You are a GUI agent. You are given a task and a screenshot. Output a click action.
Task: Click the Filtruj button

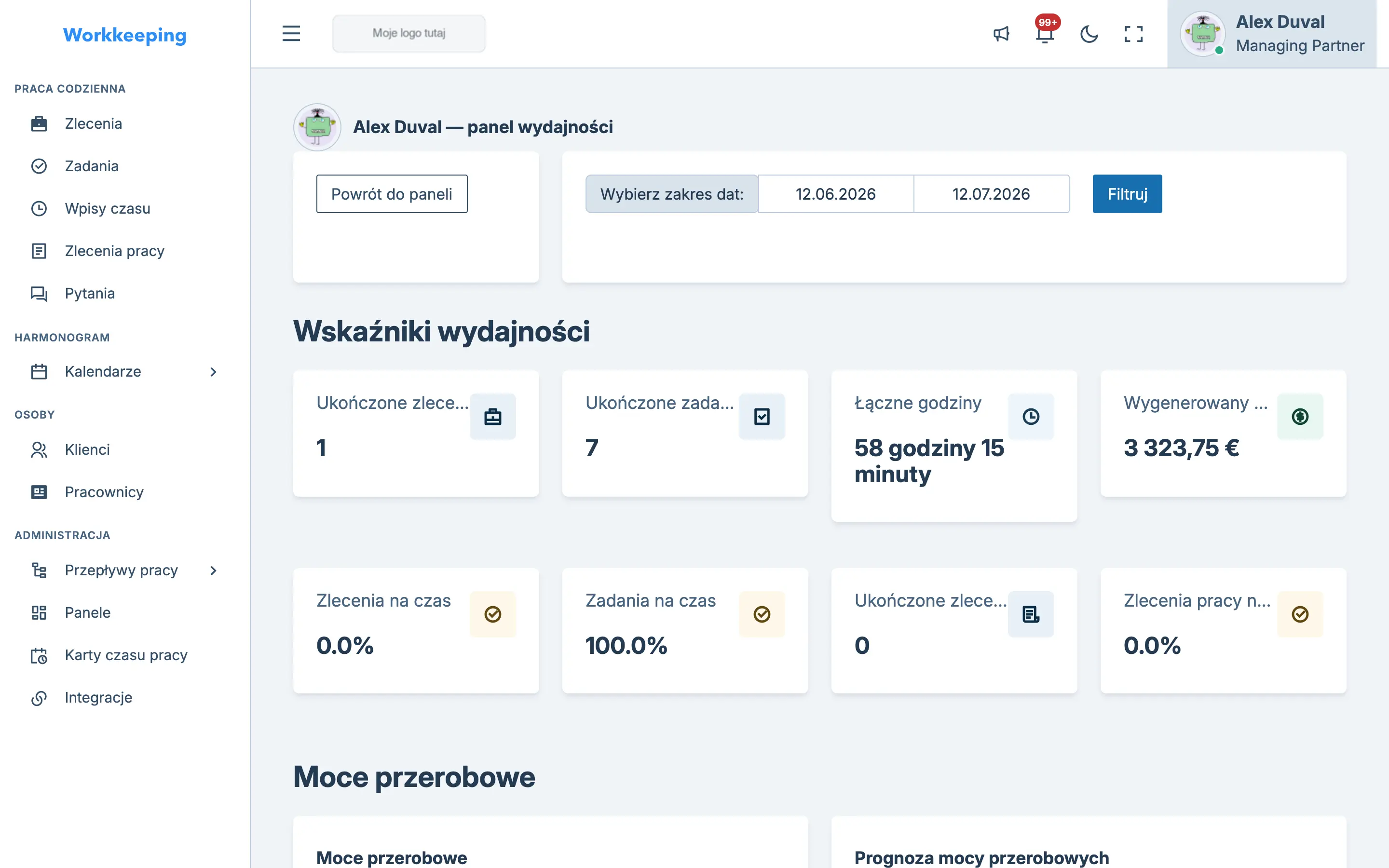pyautogui.click(x=1127, y=193)
